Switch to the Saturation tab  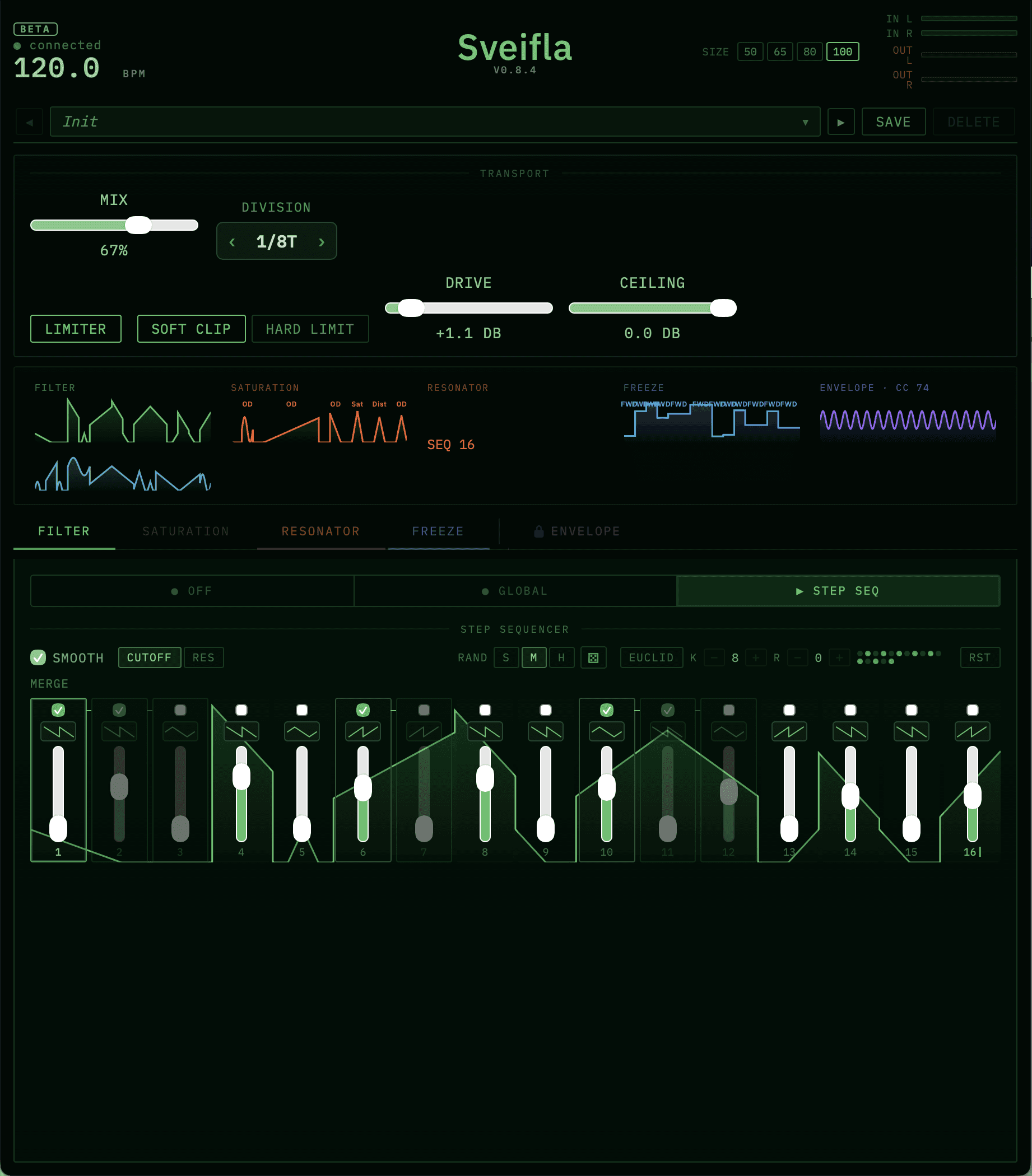pyautogui.click(x=185, y=531)
